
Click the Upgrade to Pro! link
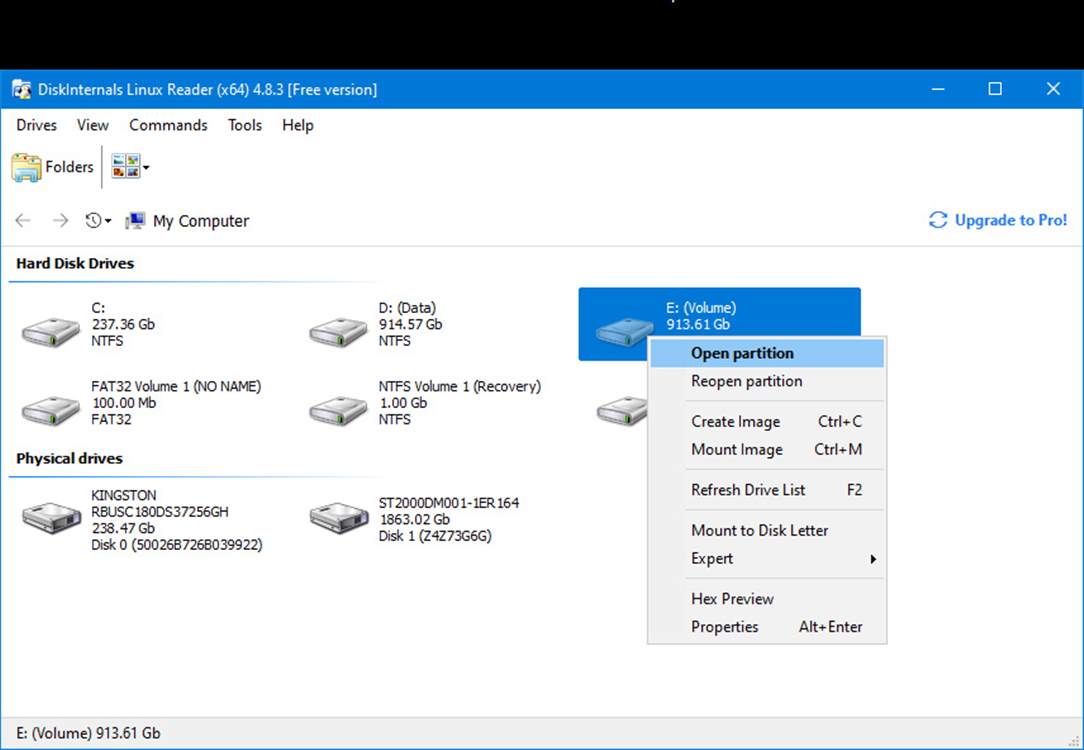(x=998, y=221)
